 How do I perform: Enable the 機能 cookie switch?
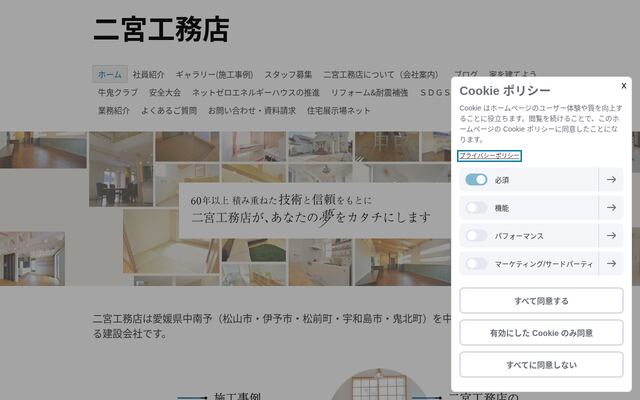476,208
